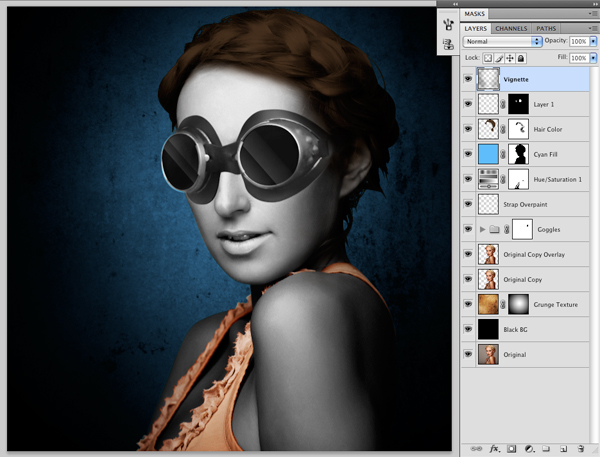Image resolution: width=600 pixels, height=457 pixels.
Task: Hide the Strap Overpaint layer
Action: 468,204
